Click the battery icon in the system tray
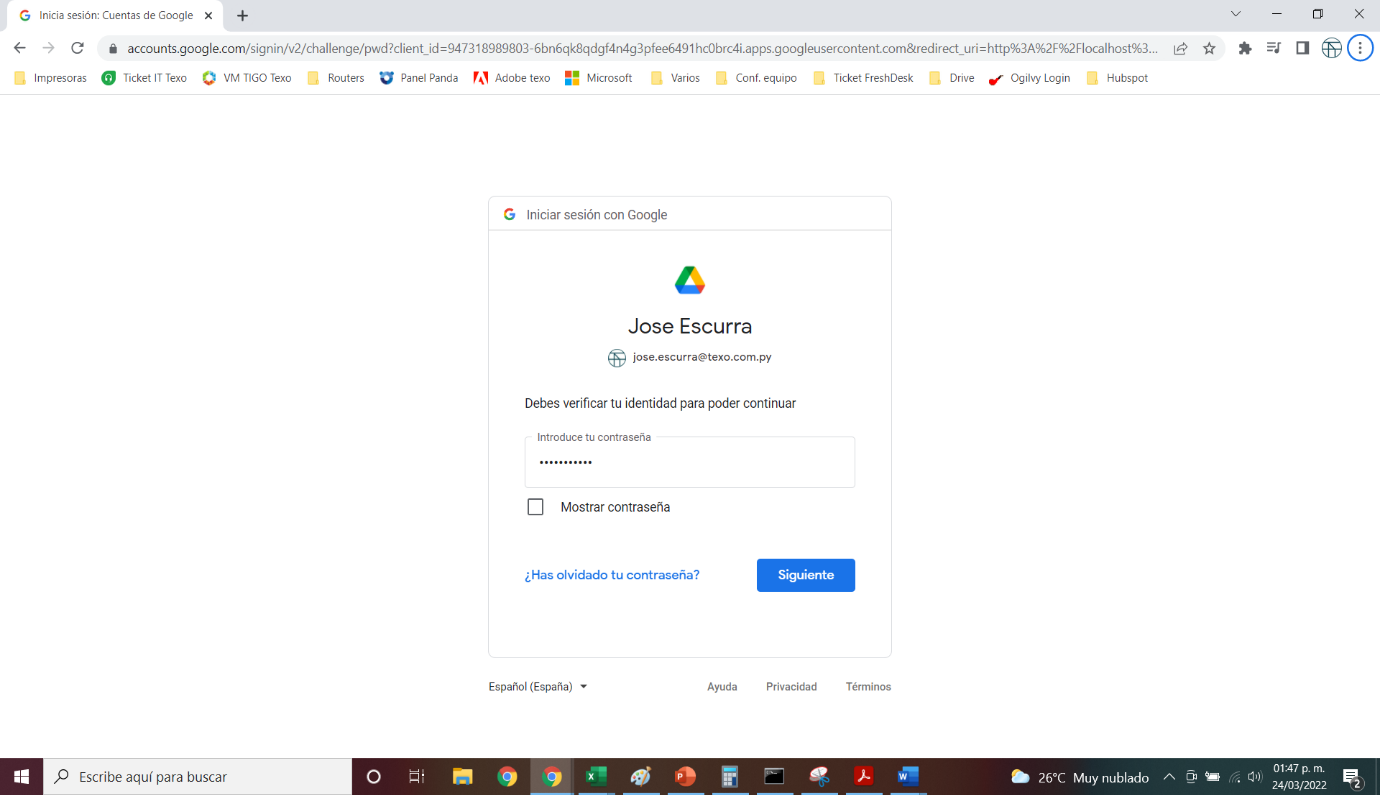This screenshot has width=1380, height=795. (x=1213, y=777)
